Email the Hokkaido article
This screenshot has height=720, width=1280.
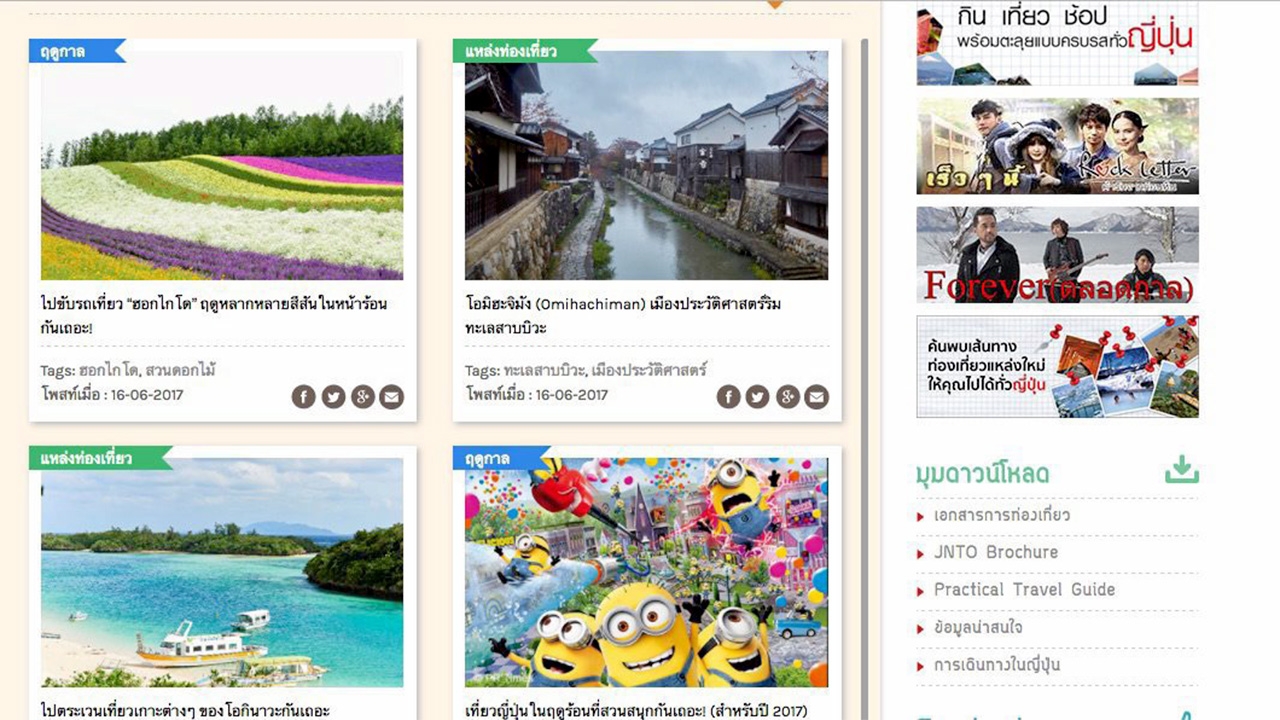click(392, 397)
